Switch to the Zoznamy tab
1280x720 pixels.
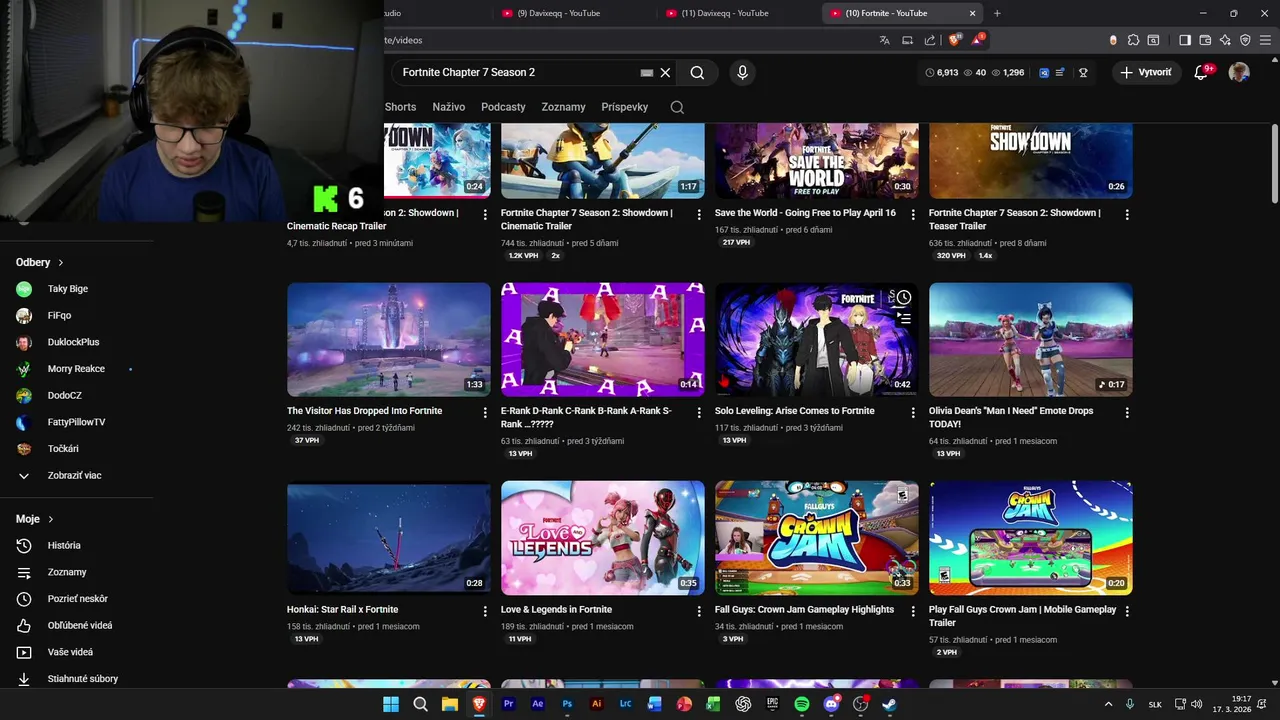pyautogui.click(x=563, y=107)
